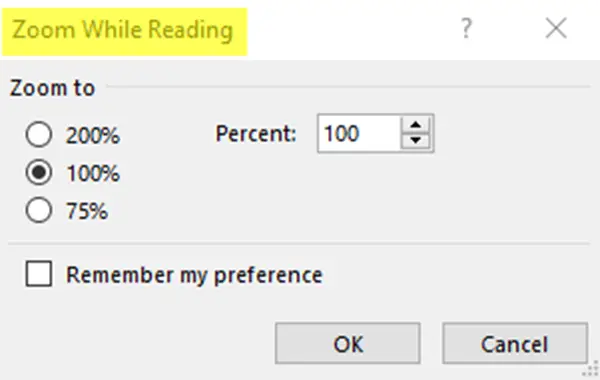This screenshot has width=600, height=380.
Task: Click the "75%" option label text
Action: coord(87,211)
